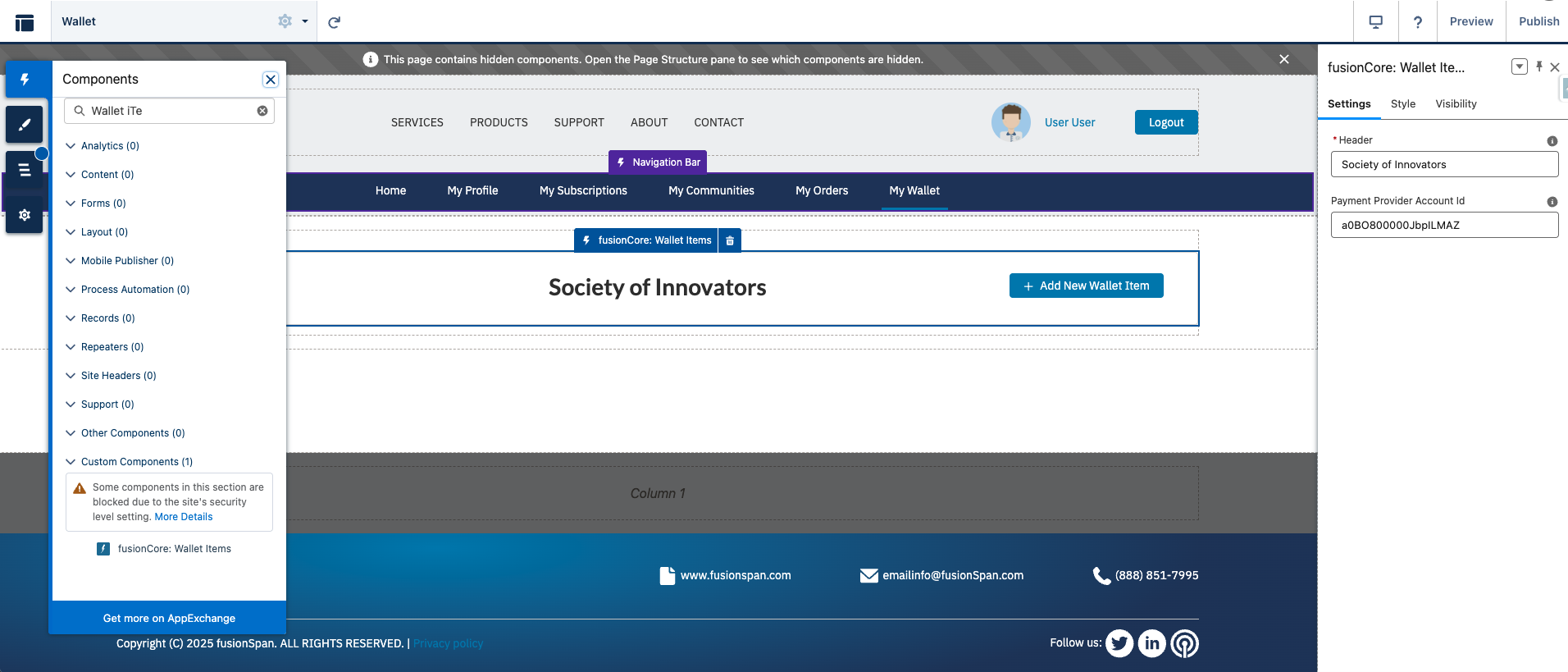This screenshot has height=672, width=1568.
Task: Open the Page Structure list panel
Action: click(x=25, y=170)
